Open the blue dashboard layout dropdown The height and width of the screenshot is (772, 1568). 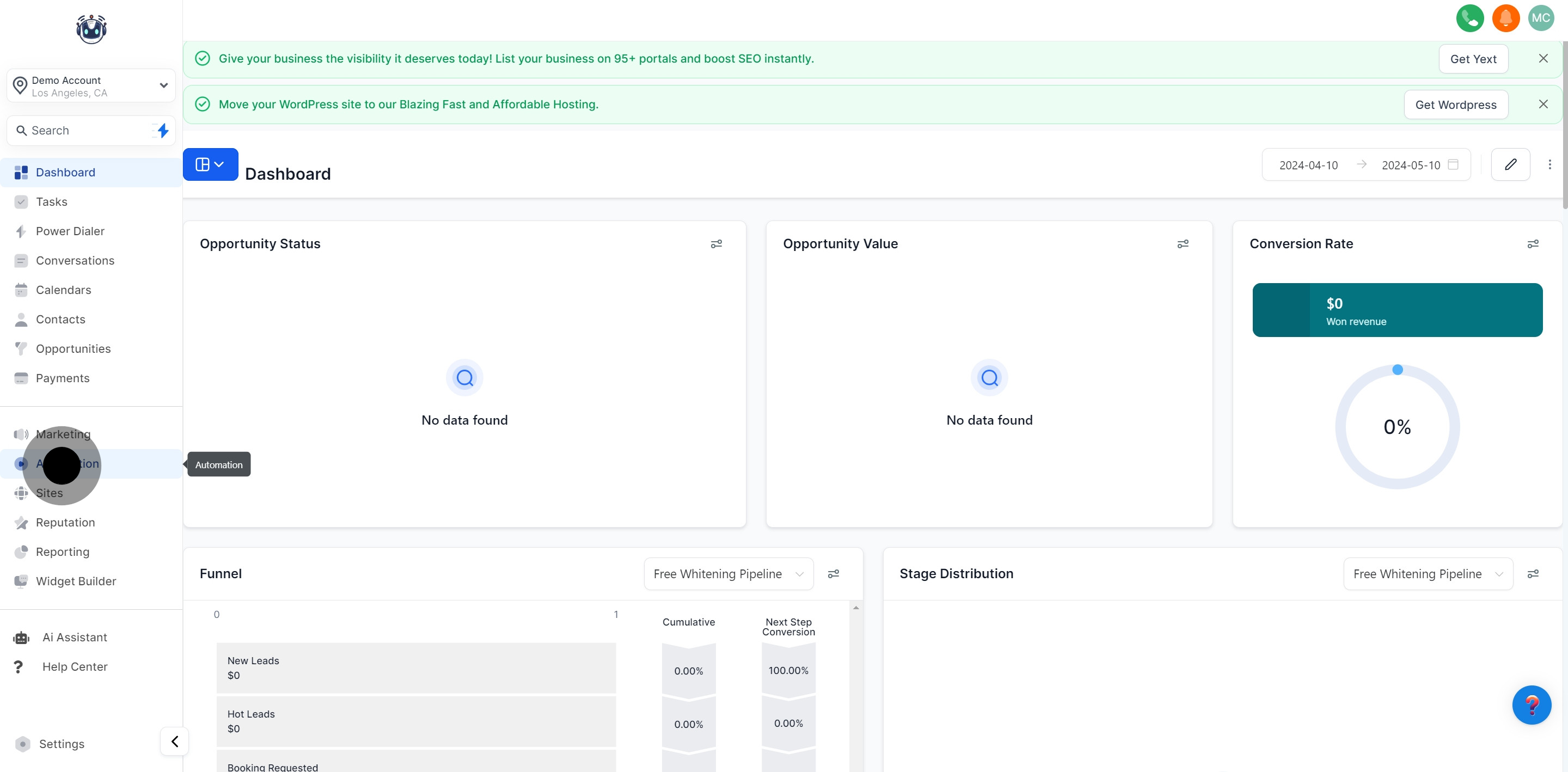tap(210, 164)
